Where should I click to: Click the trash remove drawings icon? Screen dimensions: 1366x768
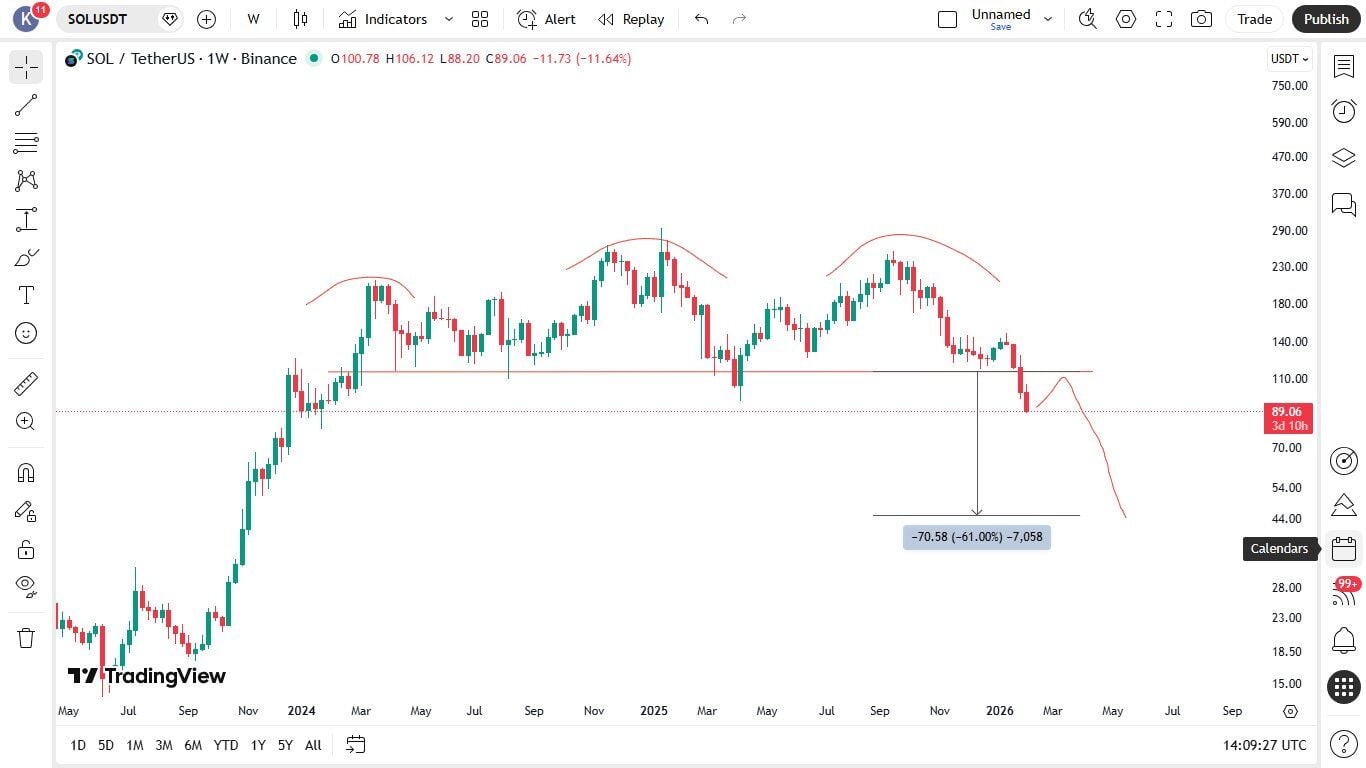[x=26, y=637]
